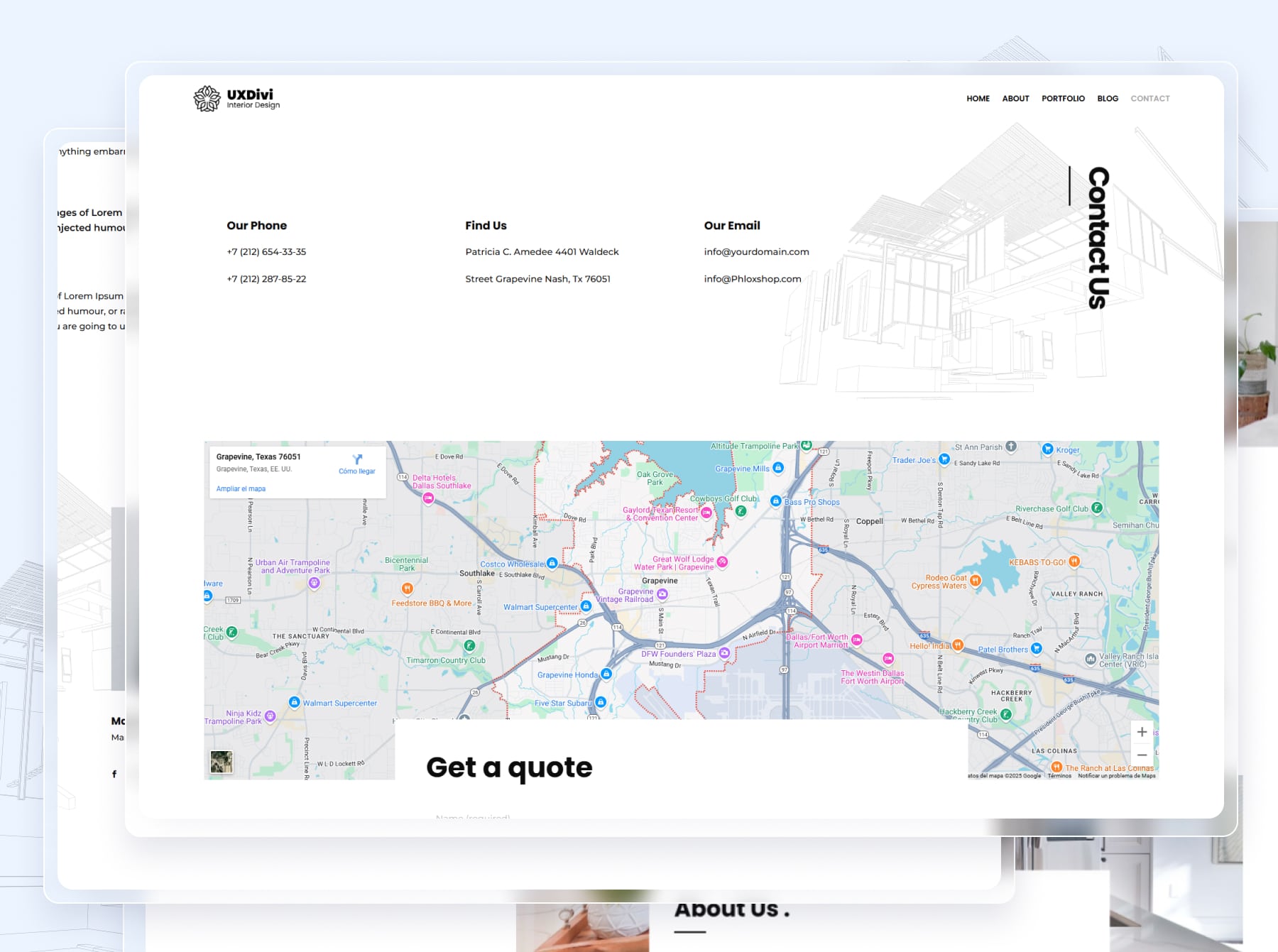The width and height of the screenshot is (1278, 952).
Task: Click the Cómo llegar directions icon
Action: coord(357,459)
